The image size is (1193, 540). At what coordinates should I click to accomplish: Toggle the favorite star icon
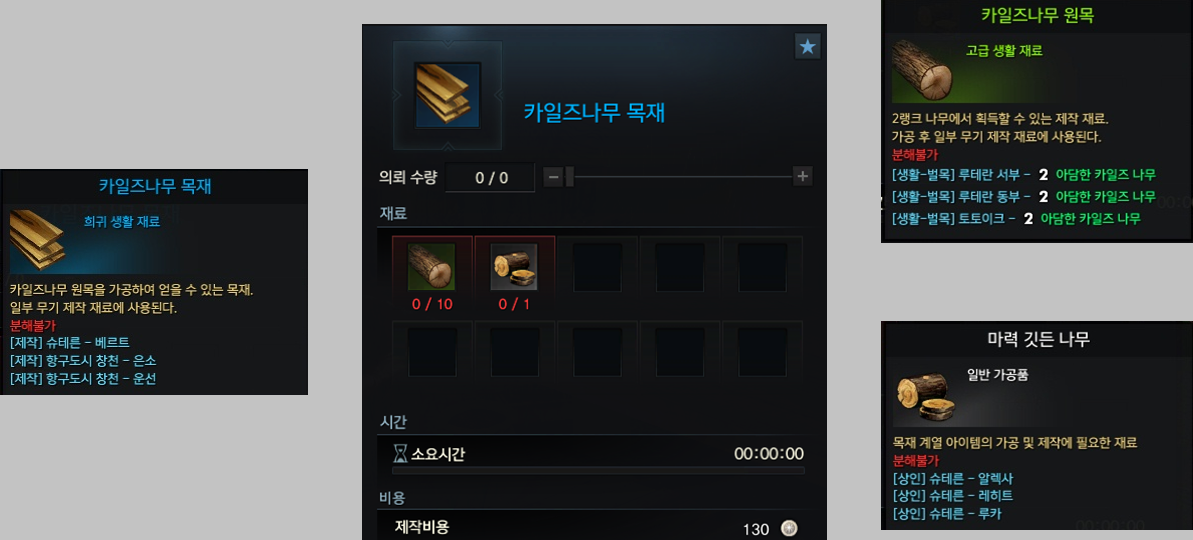tap(807, 46)
